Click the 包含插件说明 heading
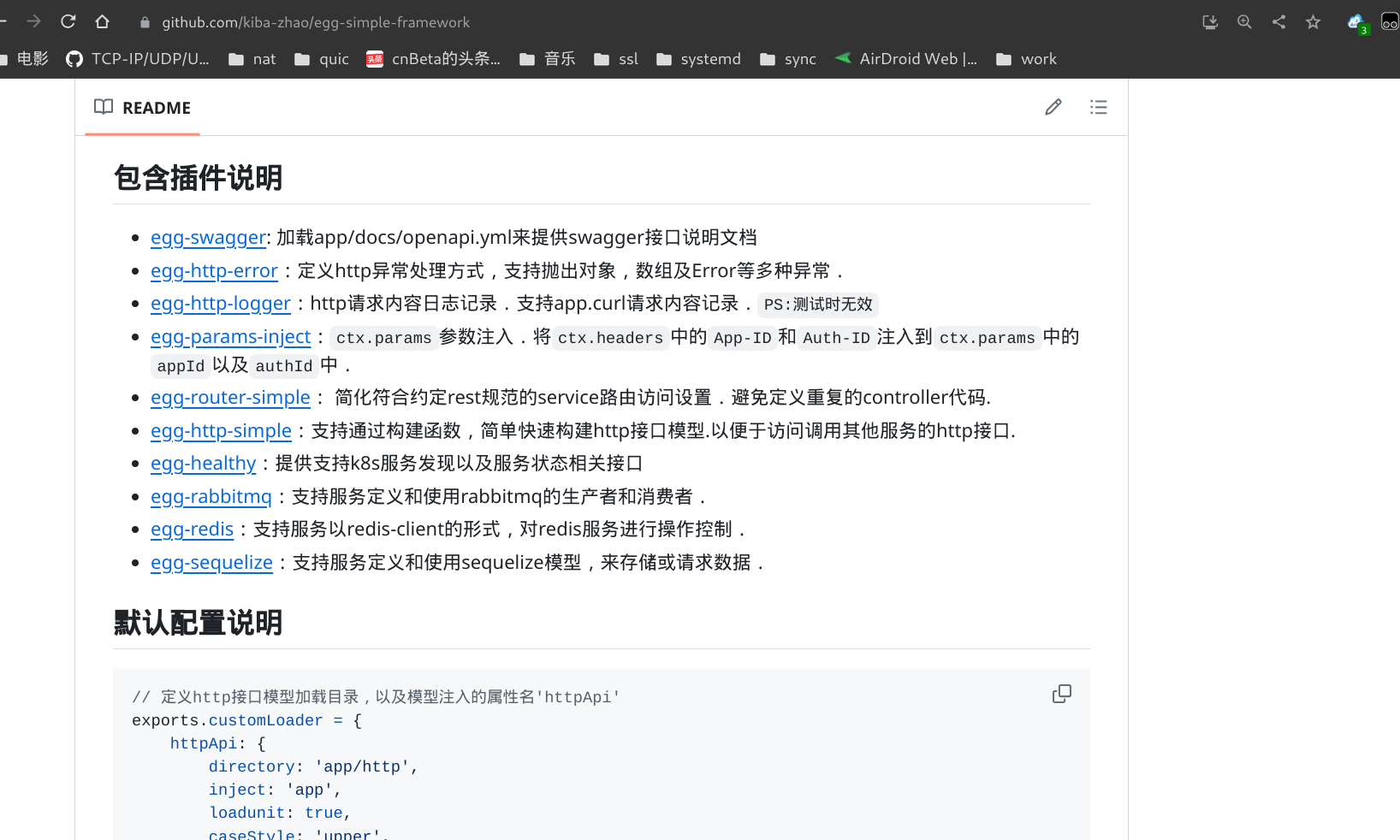The width and height of the screenshot is (1400, 840). click(x=198, y=178)
